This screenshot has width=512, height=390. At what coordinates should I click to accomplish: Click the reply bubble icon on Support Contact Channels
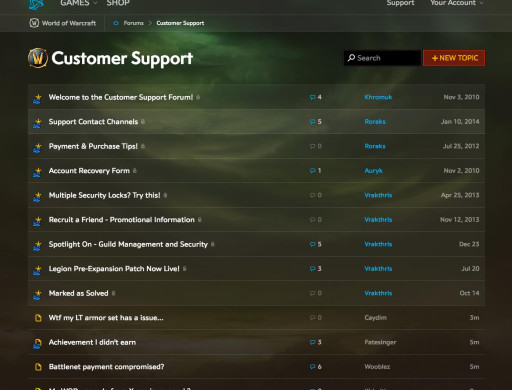point(312,122)
